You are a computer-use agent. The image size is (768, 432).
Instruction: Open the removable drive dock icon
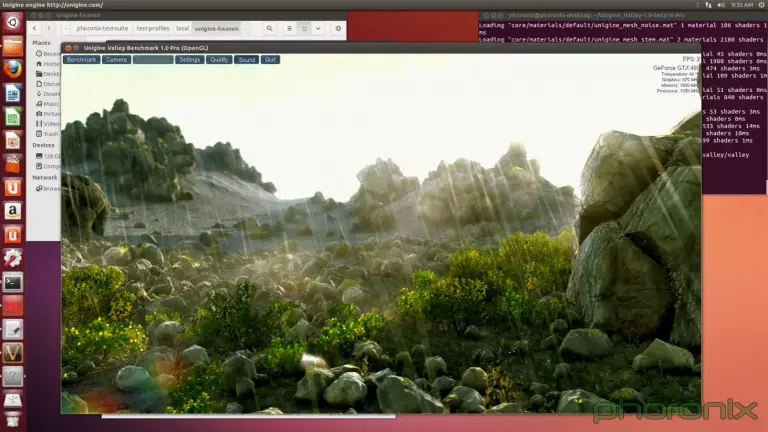[x=13, y=400]
